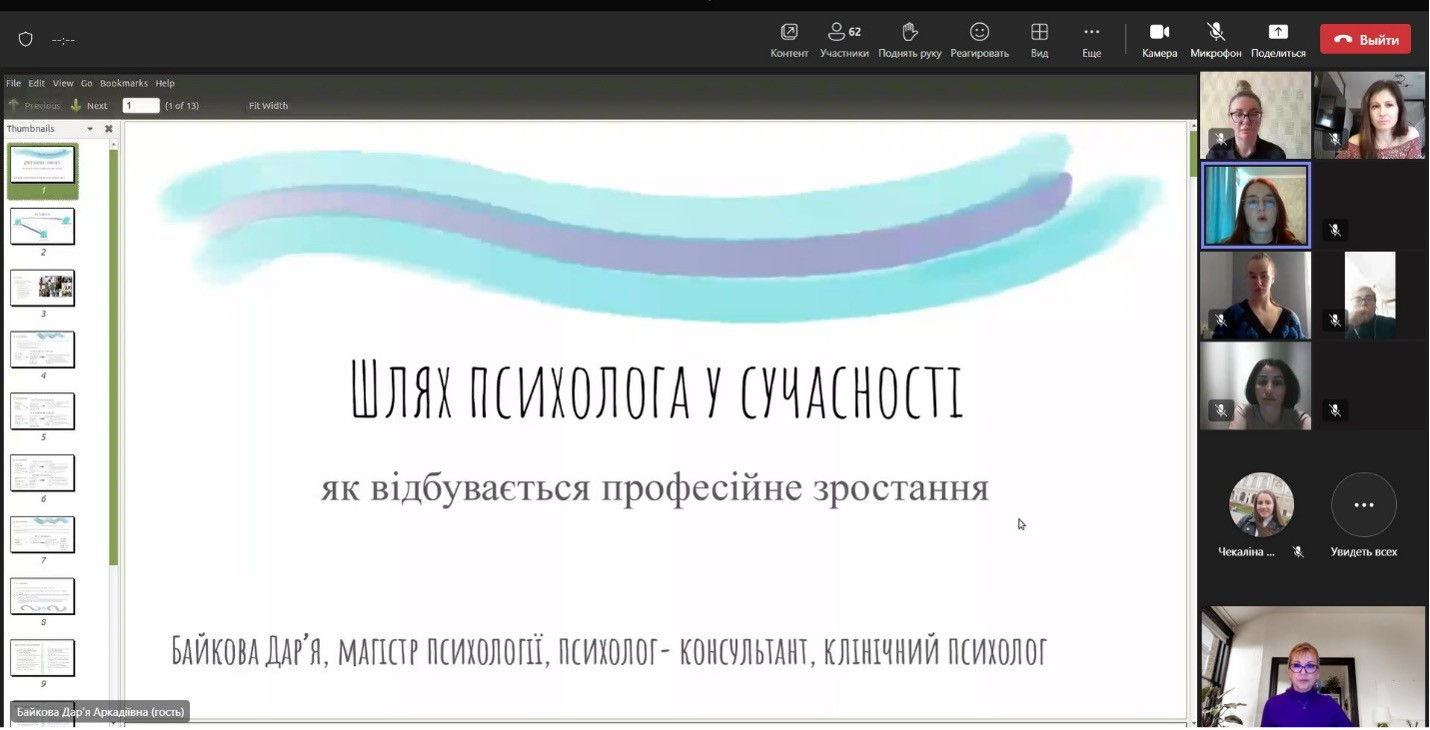Toggle Поднять руку to raise hand

click(x=910, y=40)
